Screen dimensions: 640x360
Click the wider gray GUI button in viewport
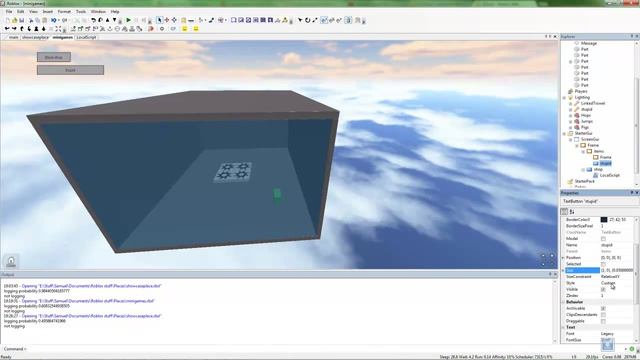tap(70, 70)
